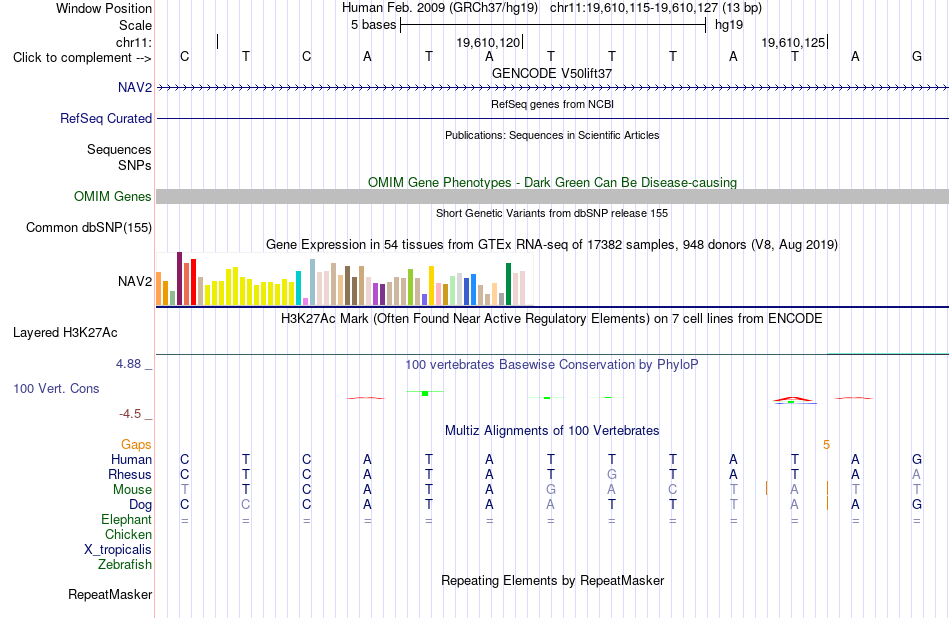Image resolution: width=950 pixels, height=618 pixels.
Task: Click the "RefSeq Curated" track label
Action: [105, 119]
